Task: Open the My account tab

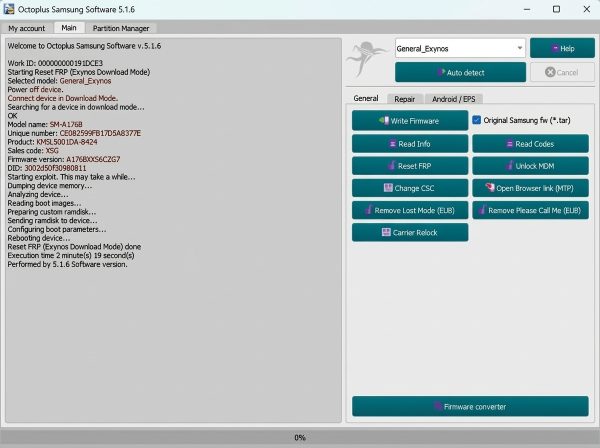Action: 26,28
